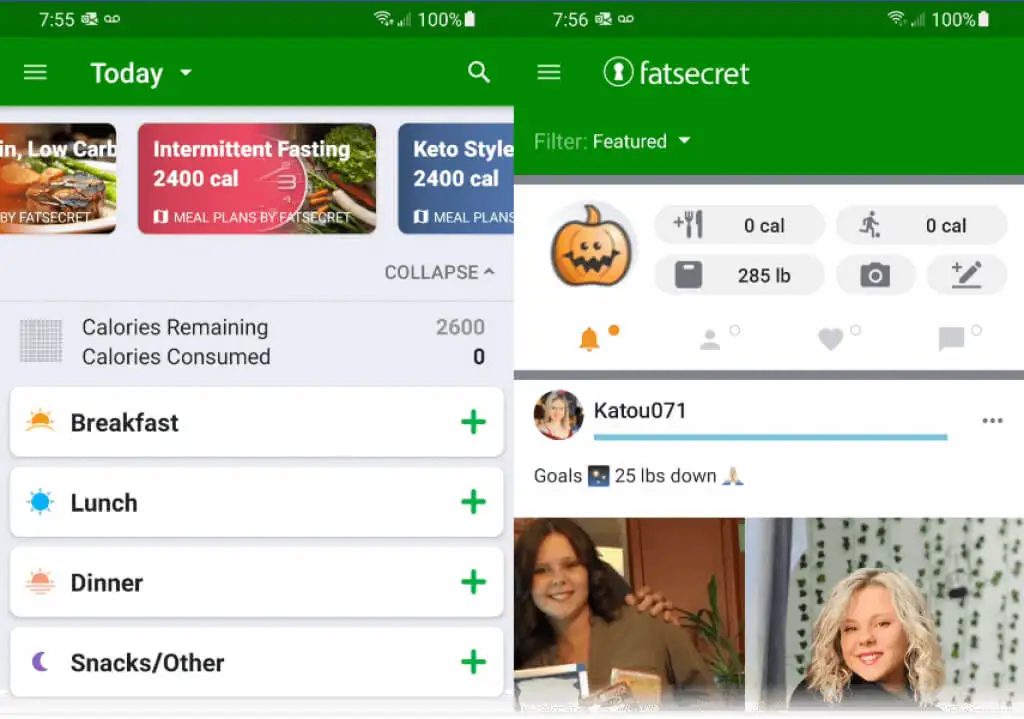Open the camera photo button
This screenshot has width=1024, height=719.
pos(875,275)
